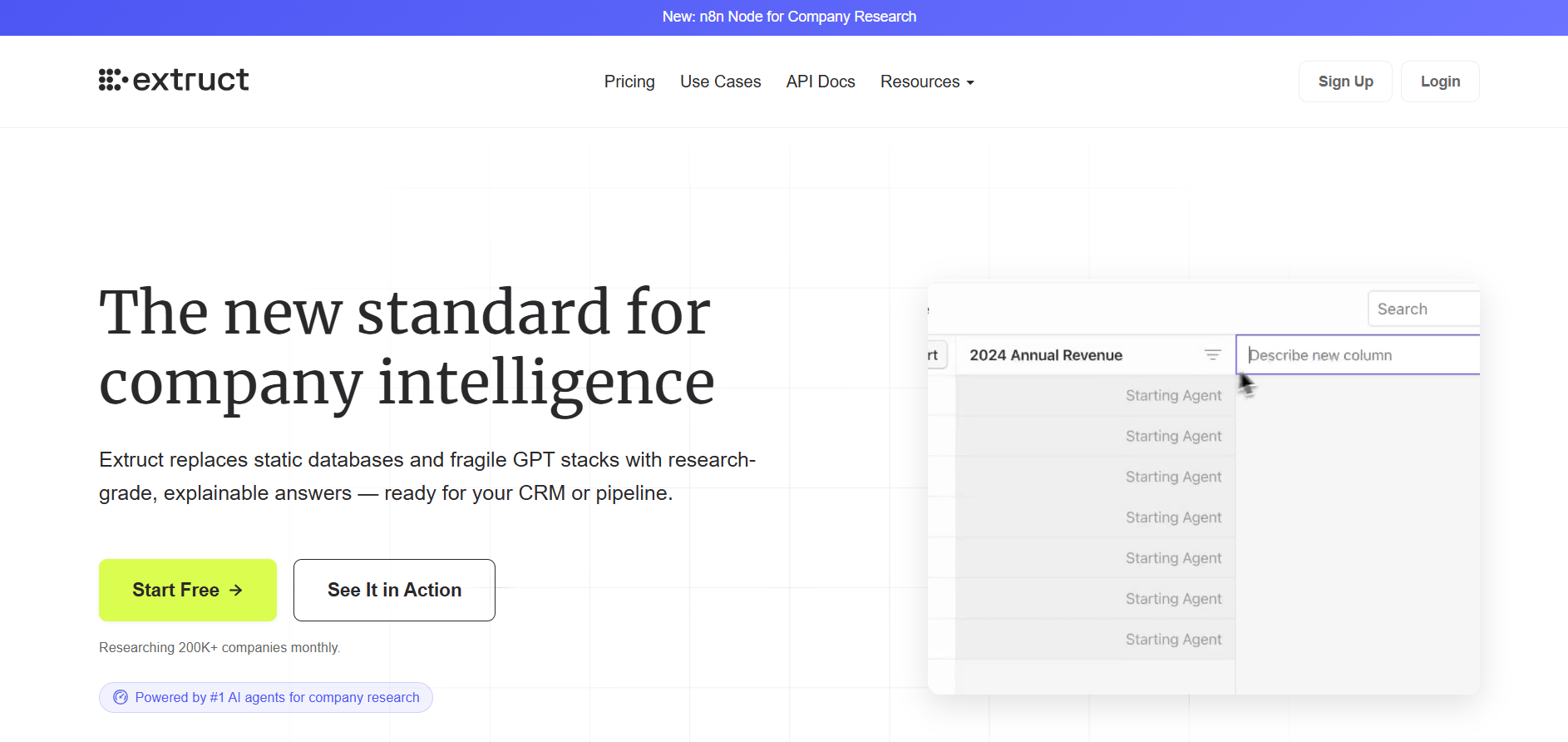The width and height of the screenshot is (1568, 742).
Task: Select the 2024 Annual Revenue column header
Action: pyautogui.click(x=1046, y=355)
